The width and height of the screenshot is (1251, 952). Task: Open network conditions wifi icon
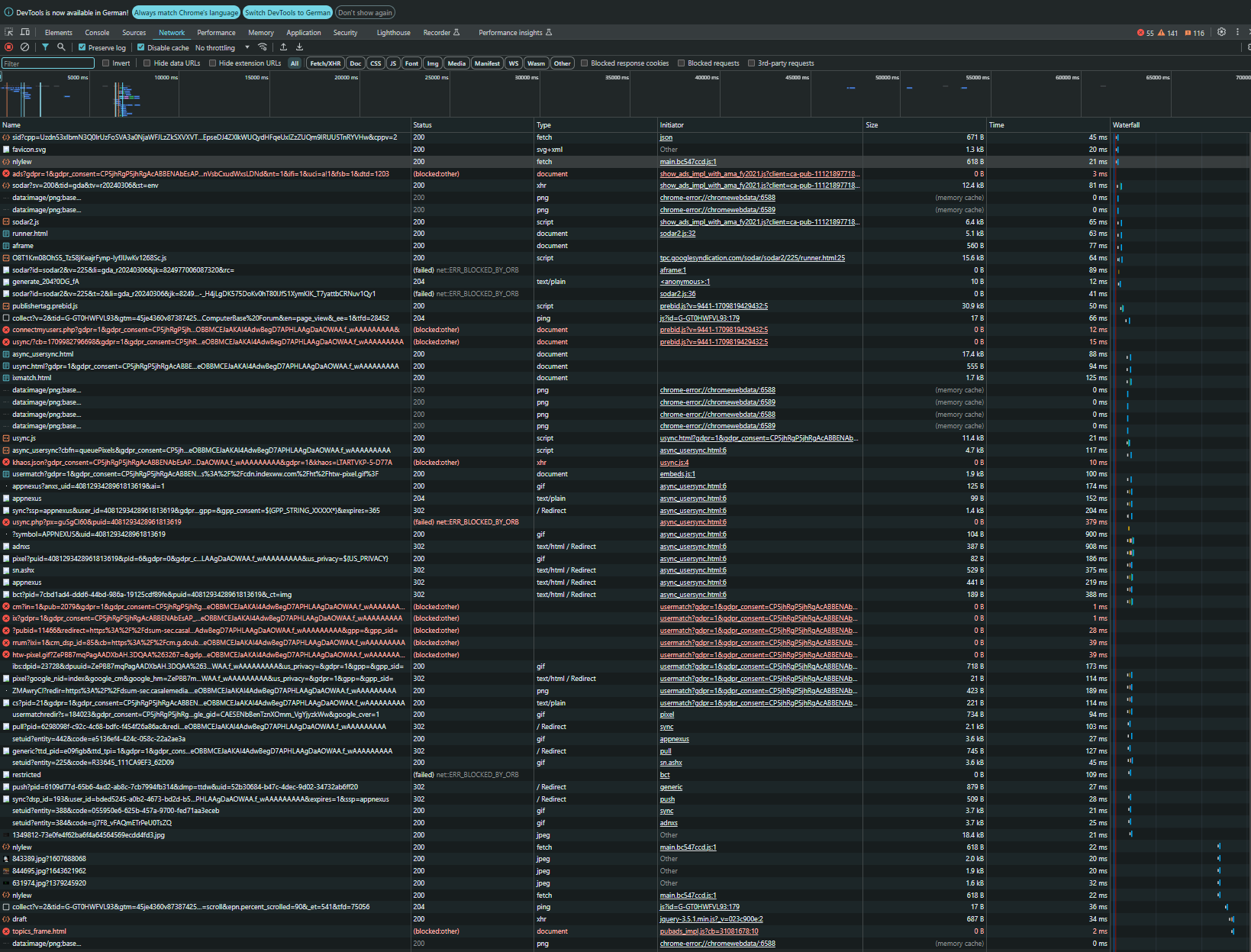coord(263,47)
